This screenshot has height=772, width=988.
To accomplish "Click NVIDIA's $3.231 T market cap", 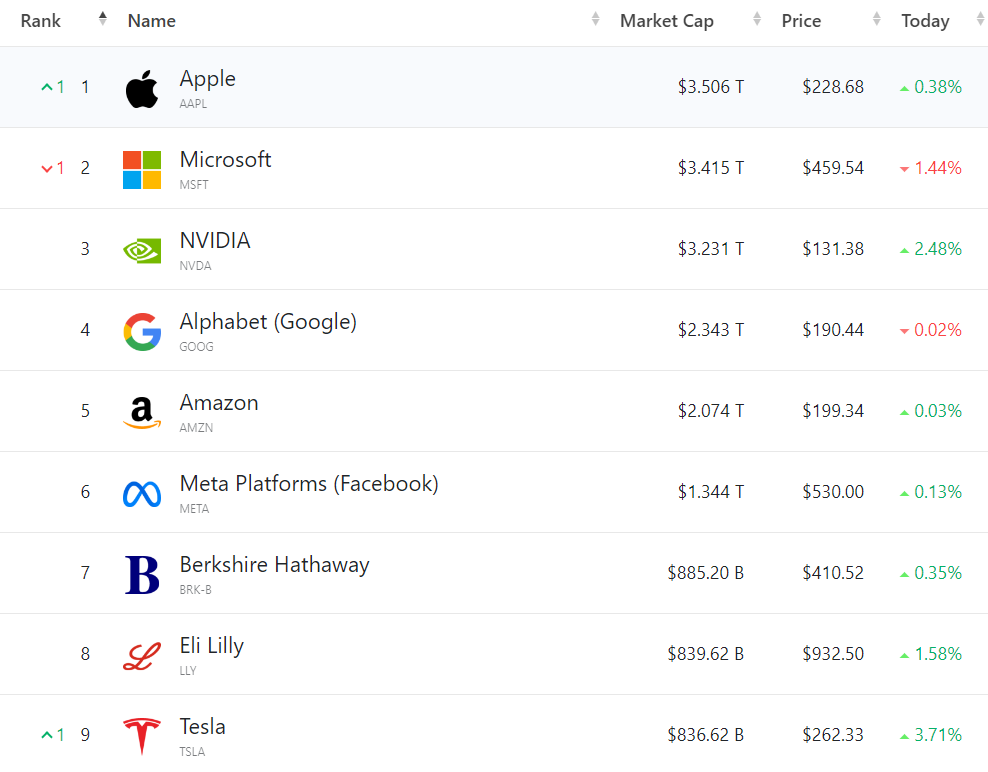I will tap(710, 249).
